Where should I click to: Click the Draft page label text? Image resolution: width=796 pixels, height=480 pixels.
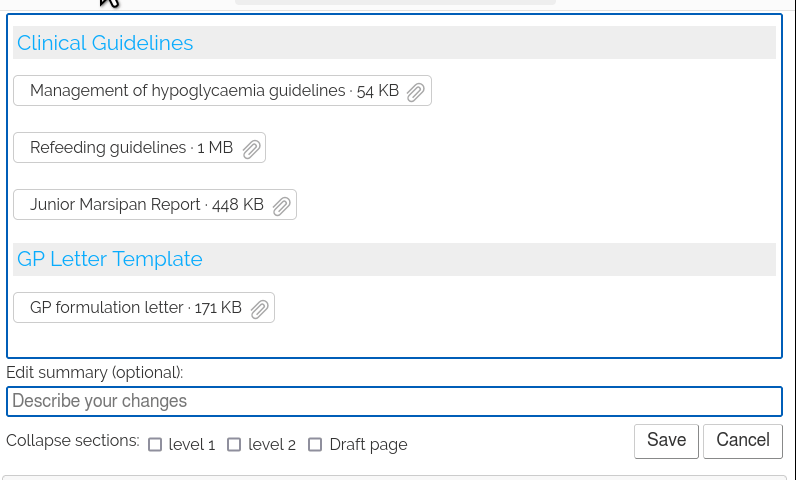coord(368,445)
